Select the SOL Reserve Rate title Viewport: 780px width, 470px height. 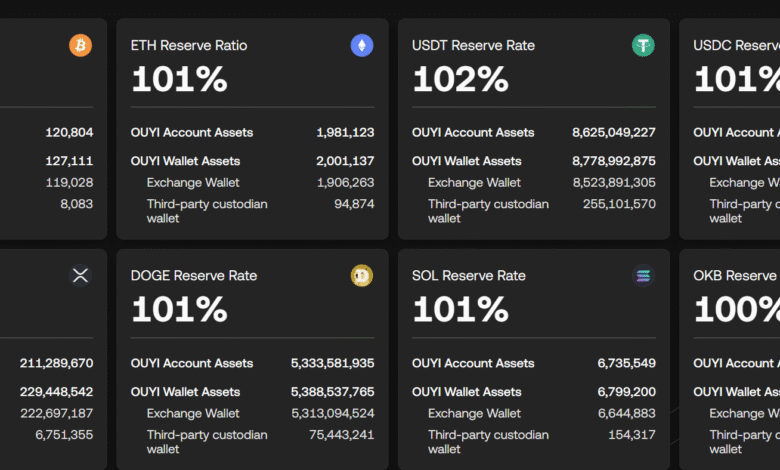(469, 276)
